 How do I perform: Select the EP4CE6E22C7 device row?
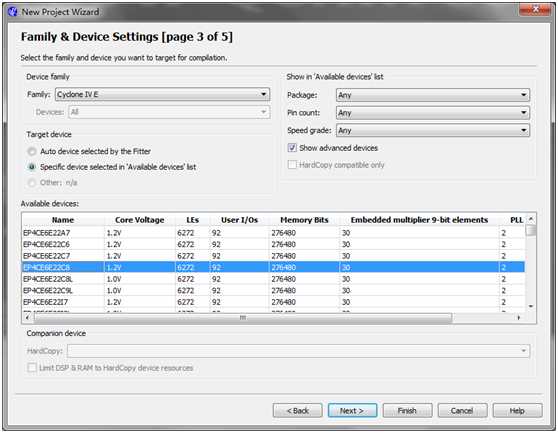[x=273, y=256]
